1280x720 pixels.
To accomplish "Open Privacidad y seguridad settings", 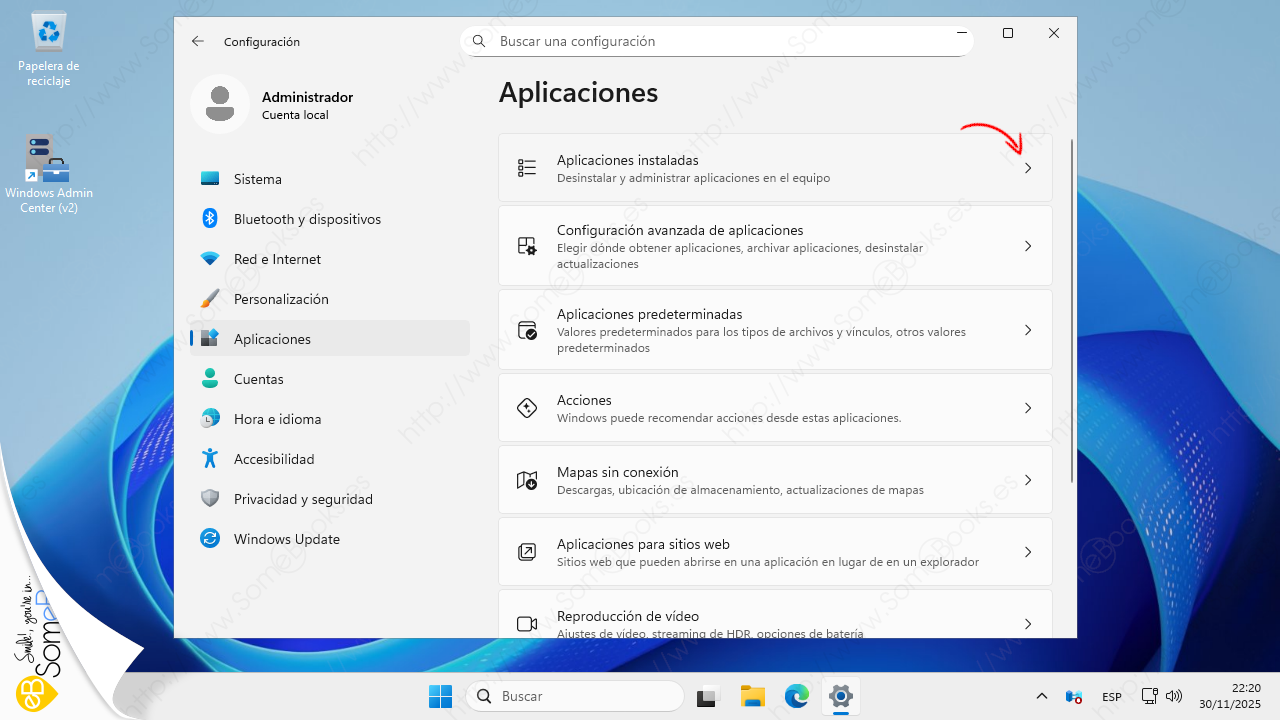I will 302,499.
